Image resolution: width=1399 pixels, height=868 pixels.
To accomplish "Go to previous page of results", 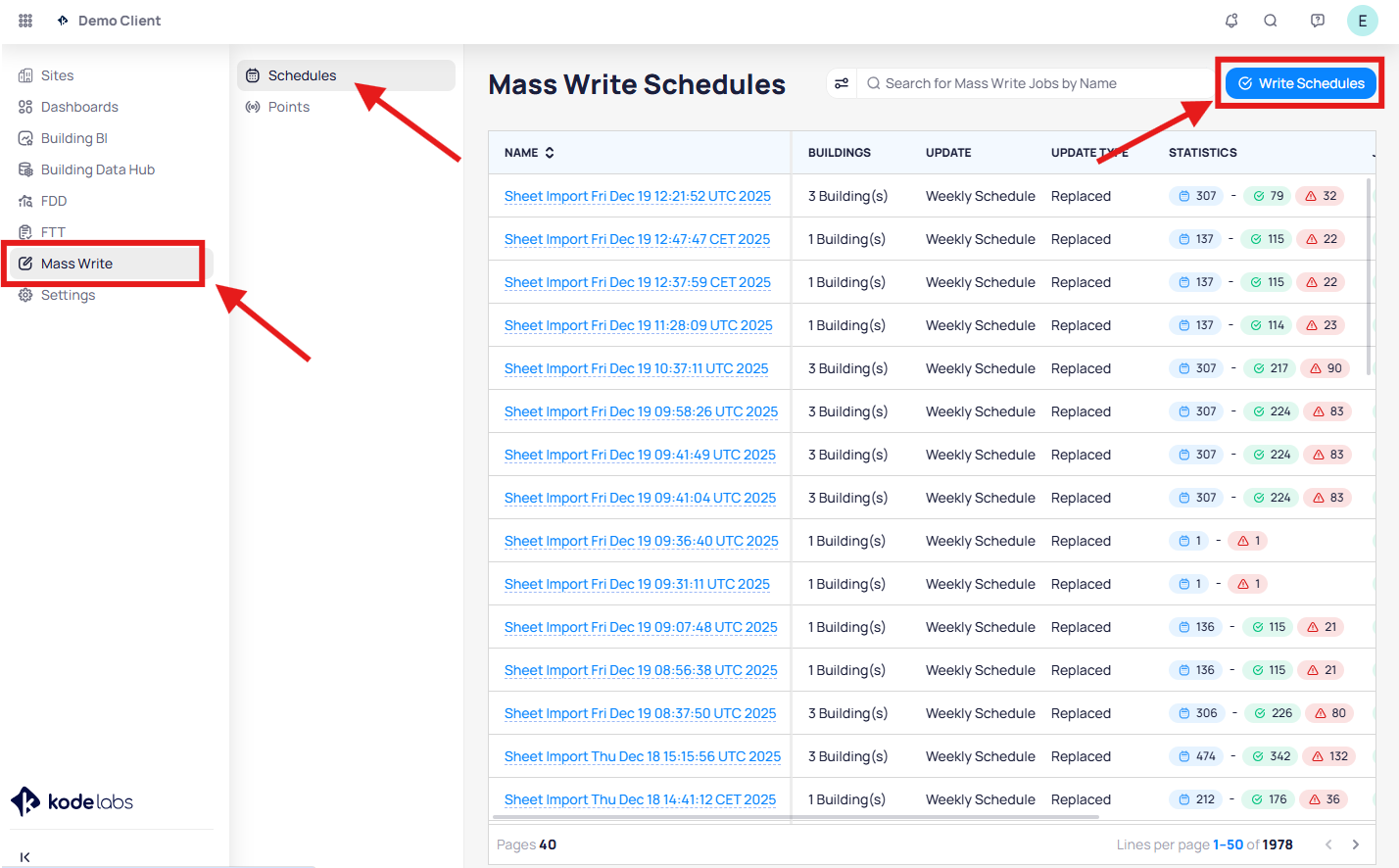I will pyautogui.click(x=1328, y=844).
